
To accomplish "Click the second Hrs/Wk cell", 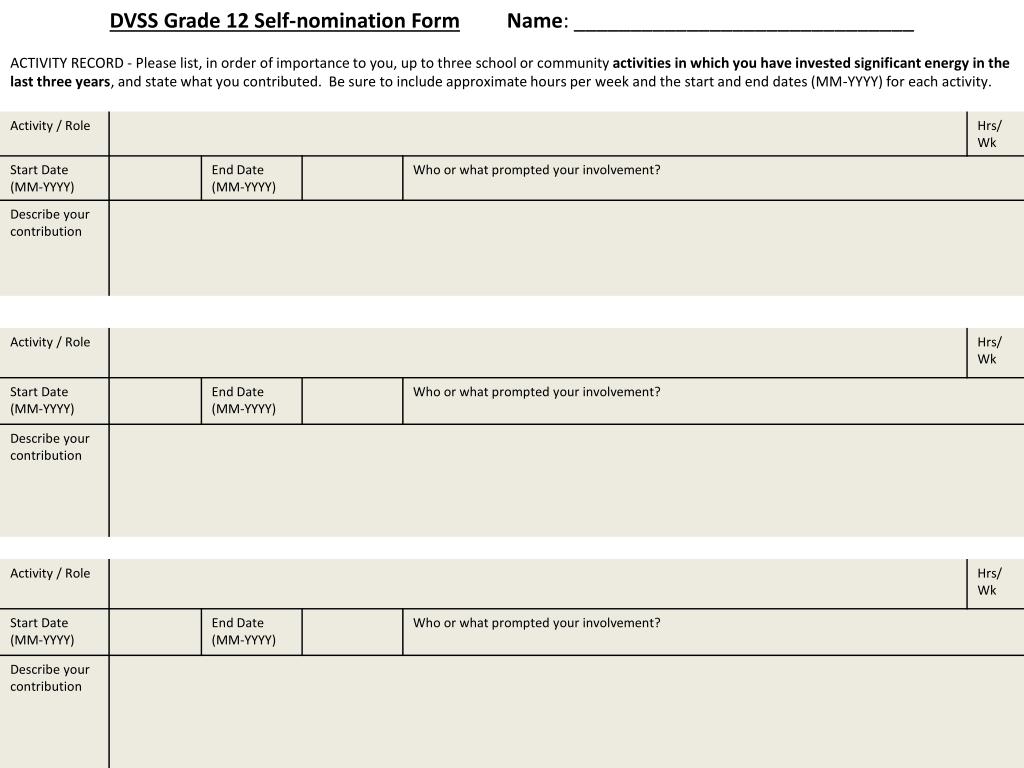I will 996,352.
